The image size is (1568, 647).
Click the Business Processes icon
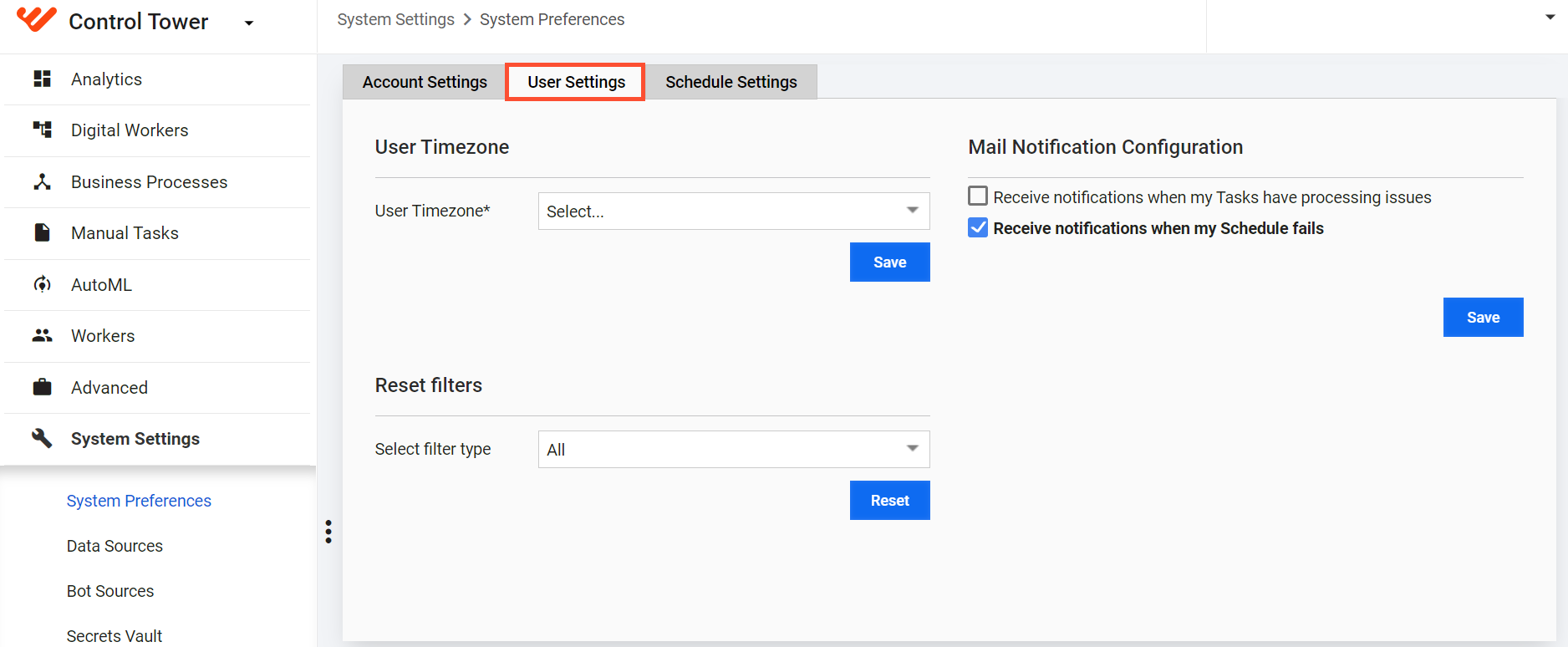pyautogui.click(x=42, y=181)
